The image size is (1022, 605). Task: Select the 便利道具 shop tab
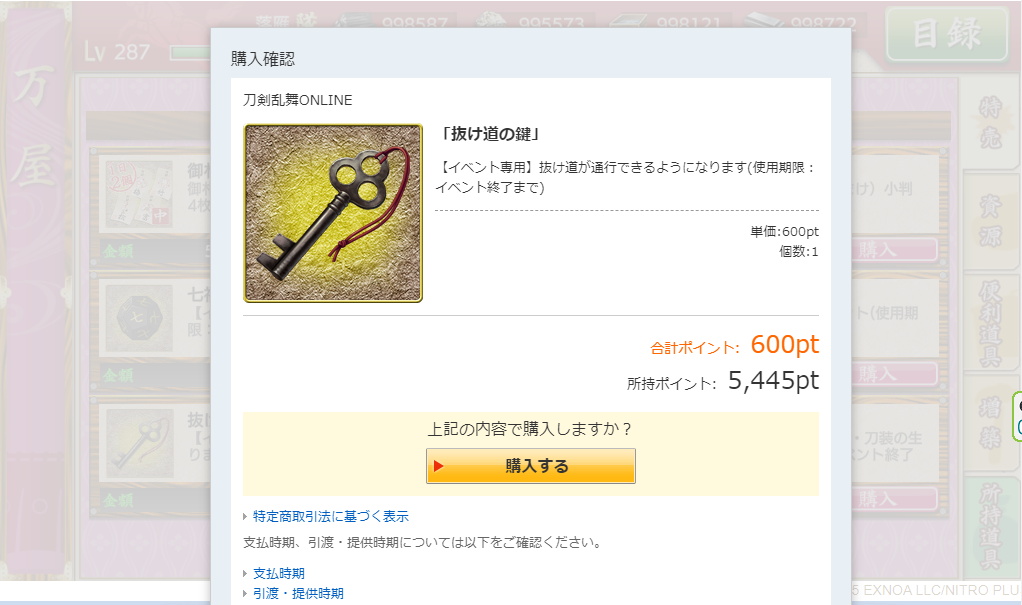[x=990, y=323]
